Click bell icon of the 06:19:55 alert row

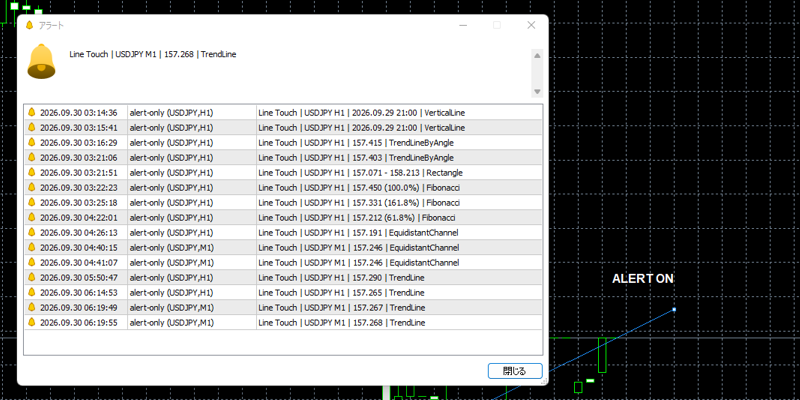pyautogui.click(x=32, y=322)
